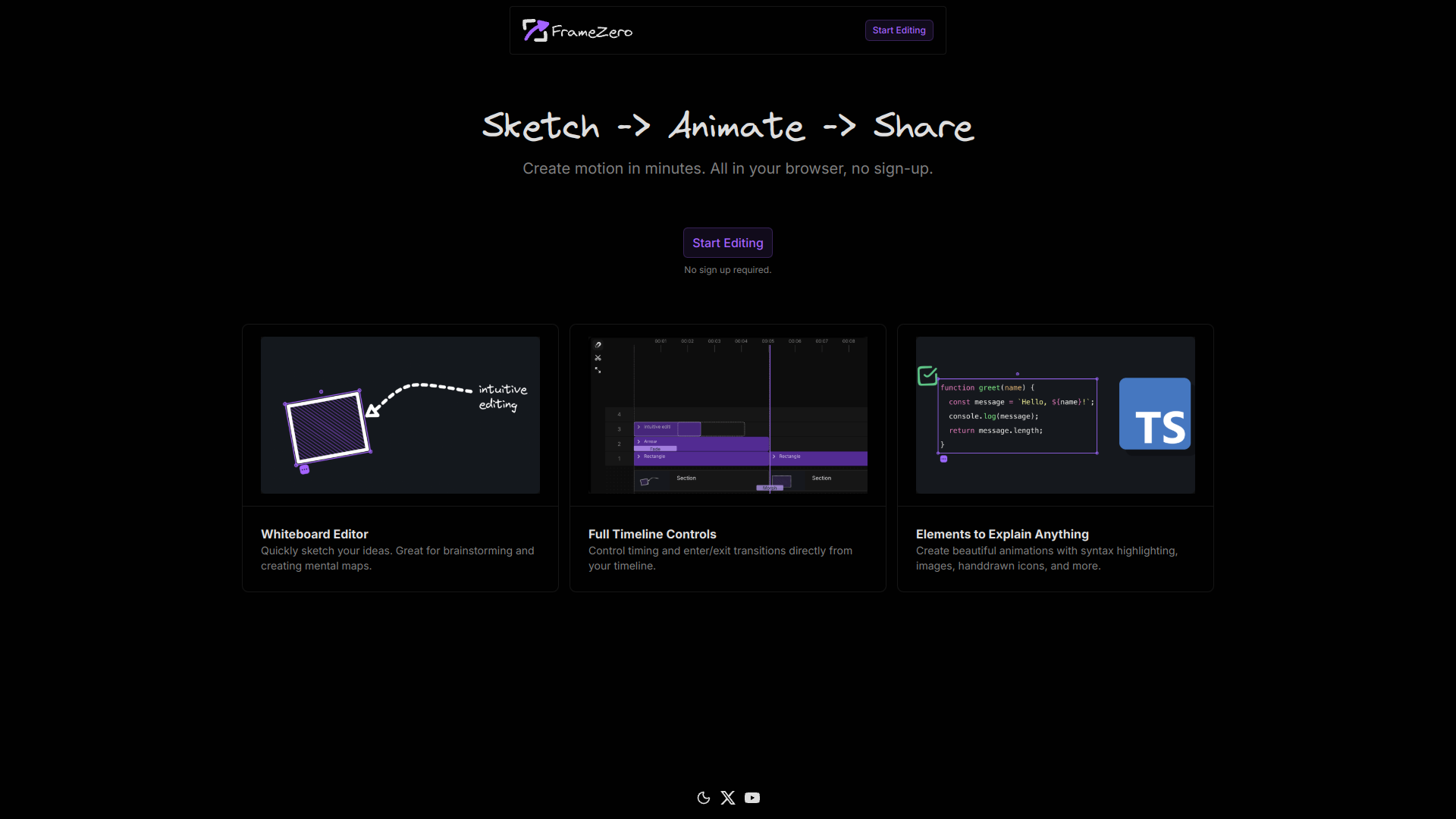Viewport: 1456px width, 819px height.
Task: Select the magnet snap tool in the timeline
Action: (x=598, y=345)
